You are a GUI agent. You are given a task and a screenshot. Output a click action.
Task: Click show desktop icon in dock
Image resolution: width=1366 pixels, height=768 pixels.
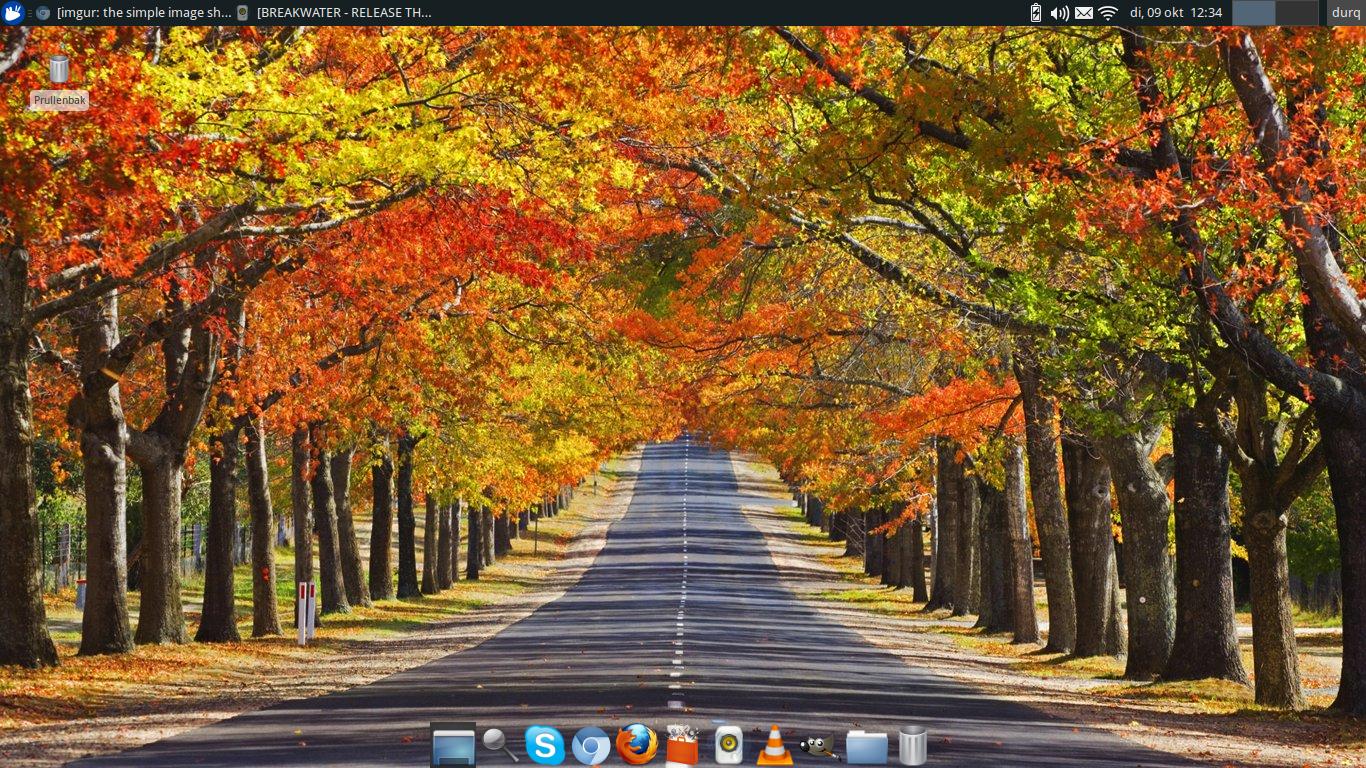[453, 745]
